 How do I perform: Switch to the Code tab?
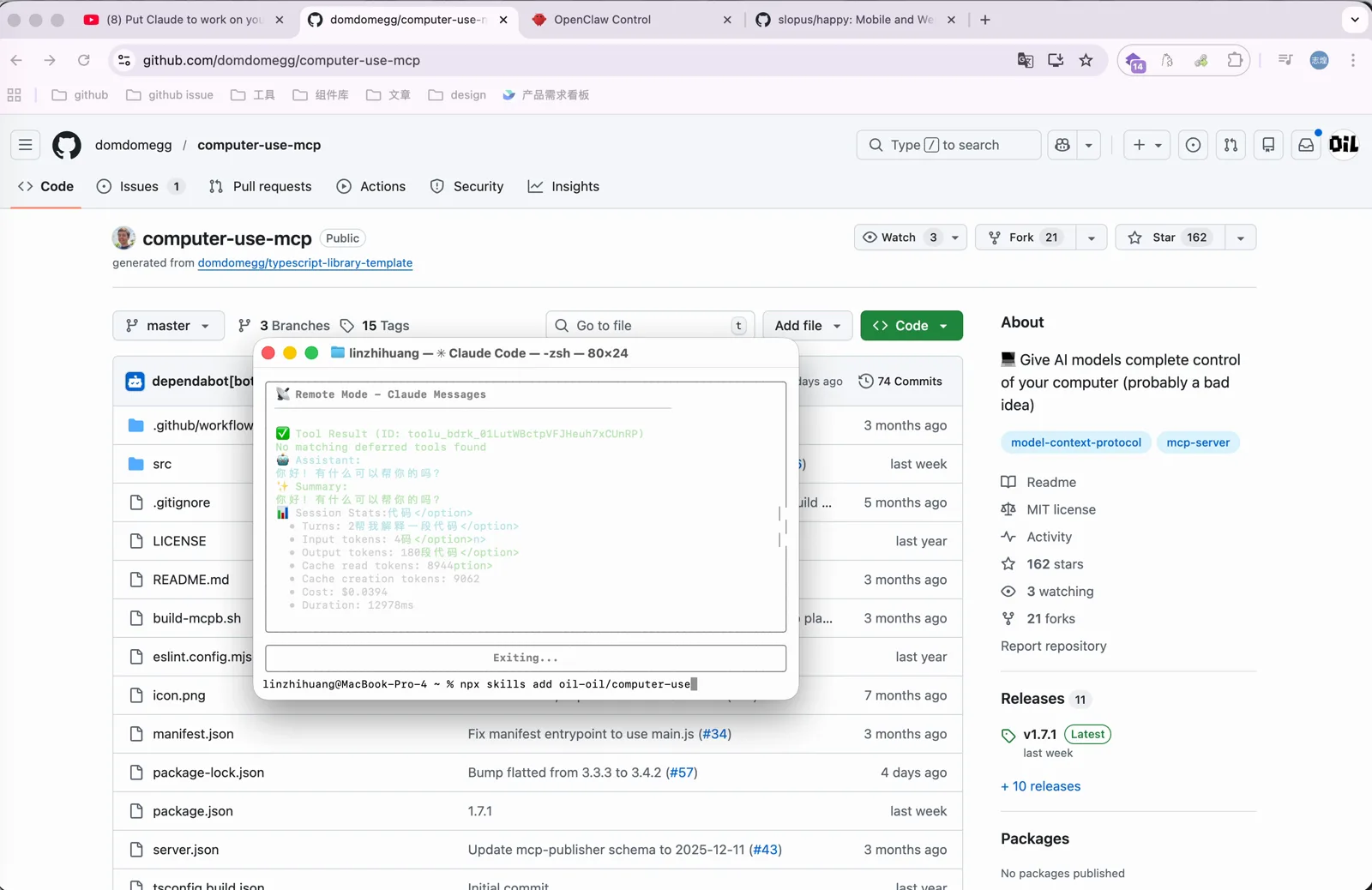[46, 186]
